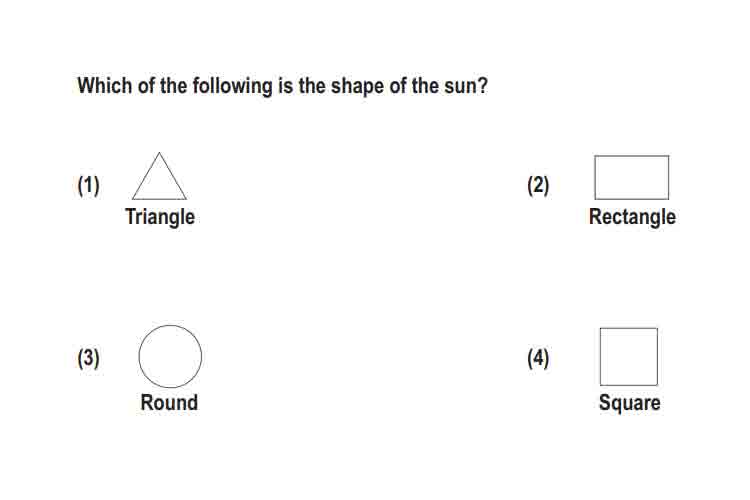The width and height of the screenshot is (750, 500).
Task: Choose the circle shape as the answer
Action: click(170, 356)
